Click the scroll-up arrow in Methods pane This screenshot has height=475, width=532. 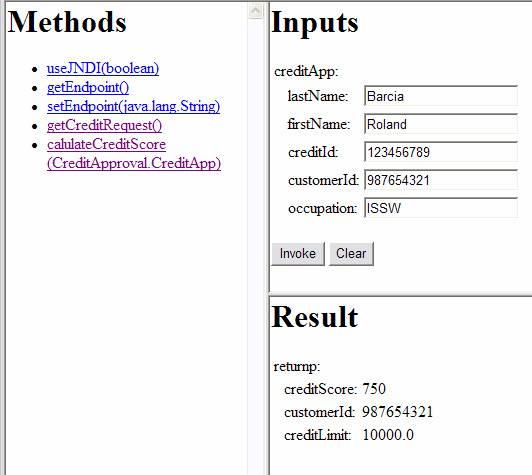(255, 11)
